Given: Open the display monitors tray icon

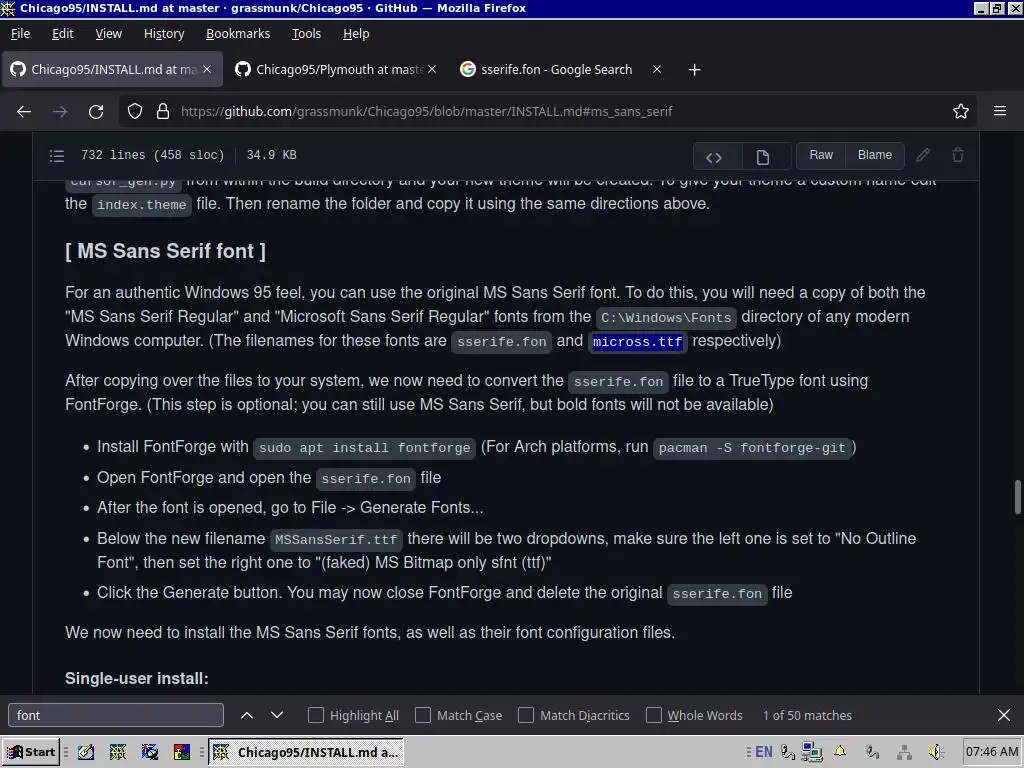Looking at the screenshot, I should [812, 752].
